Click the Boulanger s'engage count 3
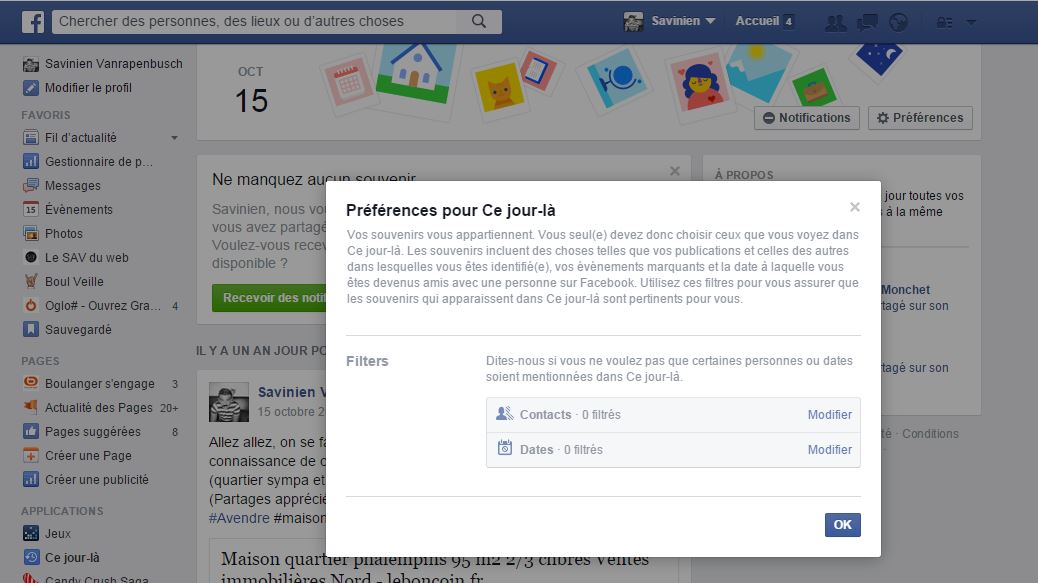 (175, 384)
